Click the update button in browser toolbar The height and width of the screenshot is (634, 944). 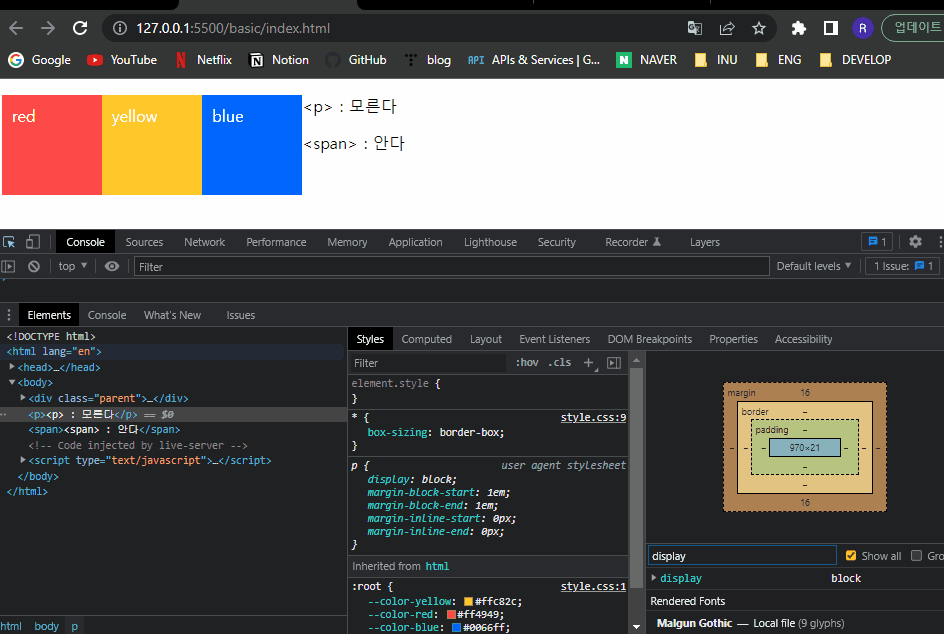(x=915, y=28)
